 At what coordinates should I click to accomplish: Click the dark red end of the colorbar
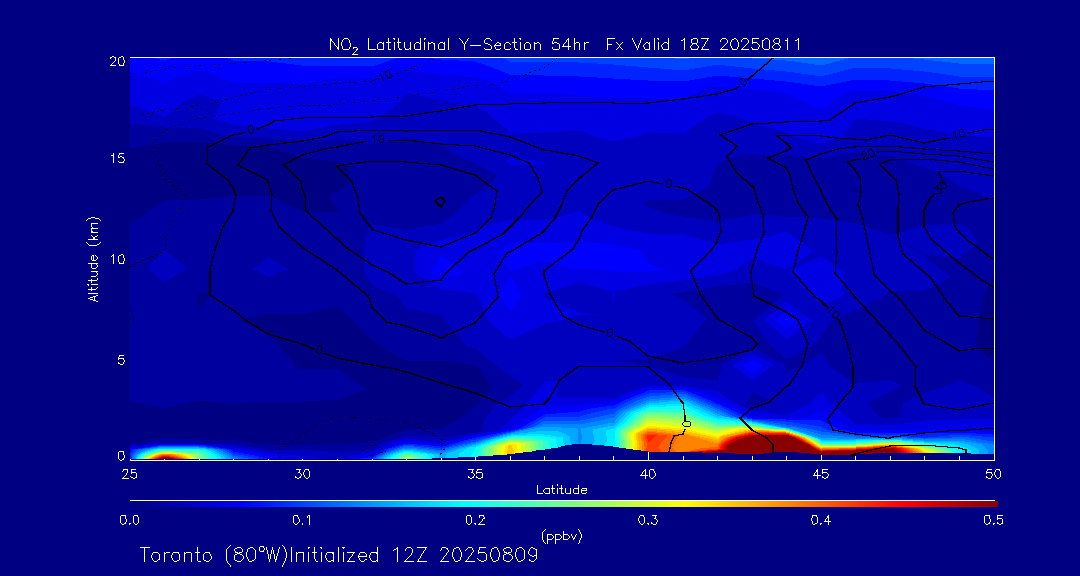tap(990, 502)
